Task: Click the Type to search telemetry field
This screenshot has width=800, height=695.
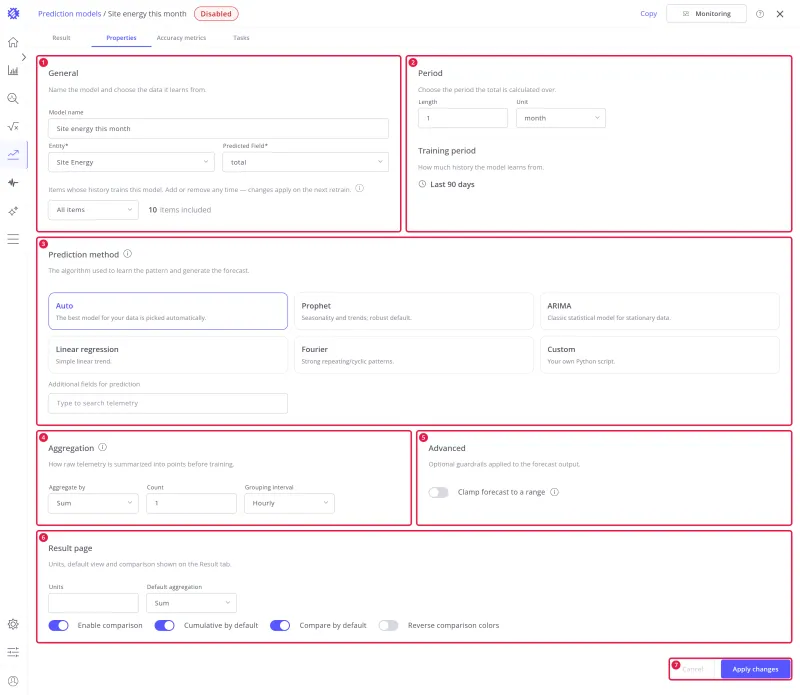Action: pyautogui.click(x=168, y=403)
